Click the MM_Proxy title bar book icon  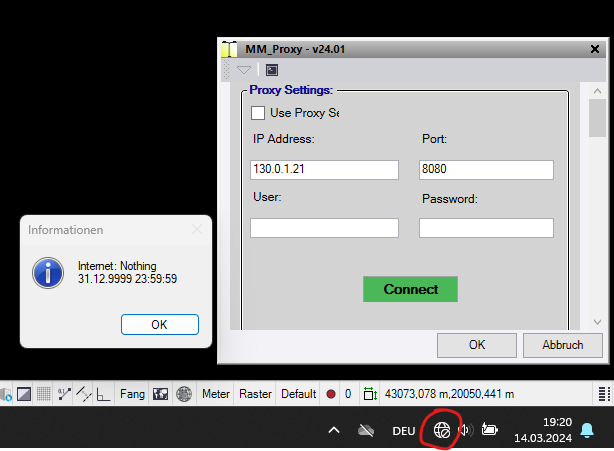point(229,49)
